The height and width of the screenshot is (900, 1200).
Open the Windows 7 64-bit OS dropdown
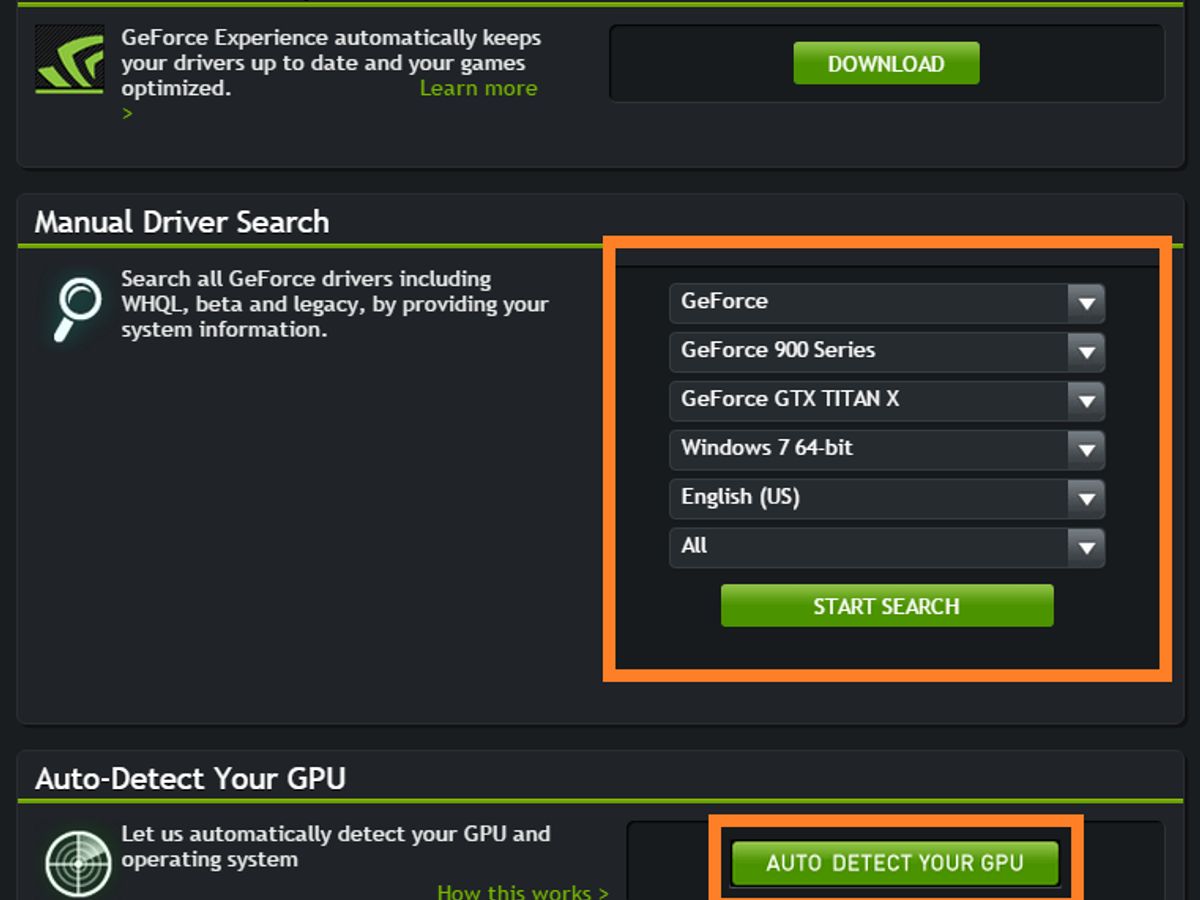click(x=887, y=449)
